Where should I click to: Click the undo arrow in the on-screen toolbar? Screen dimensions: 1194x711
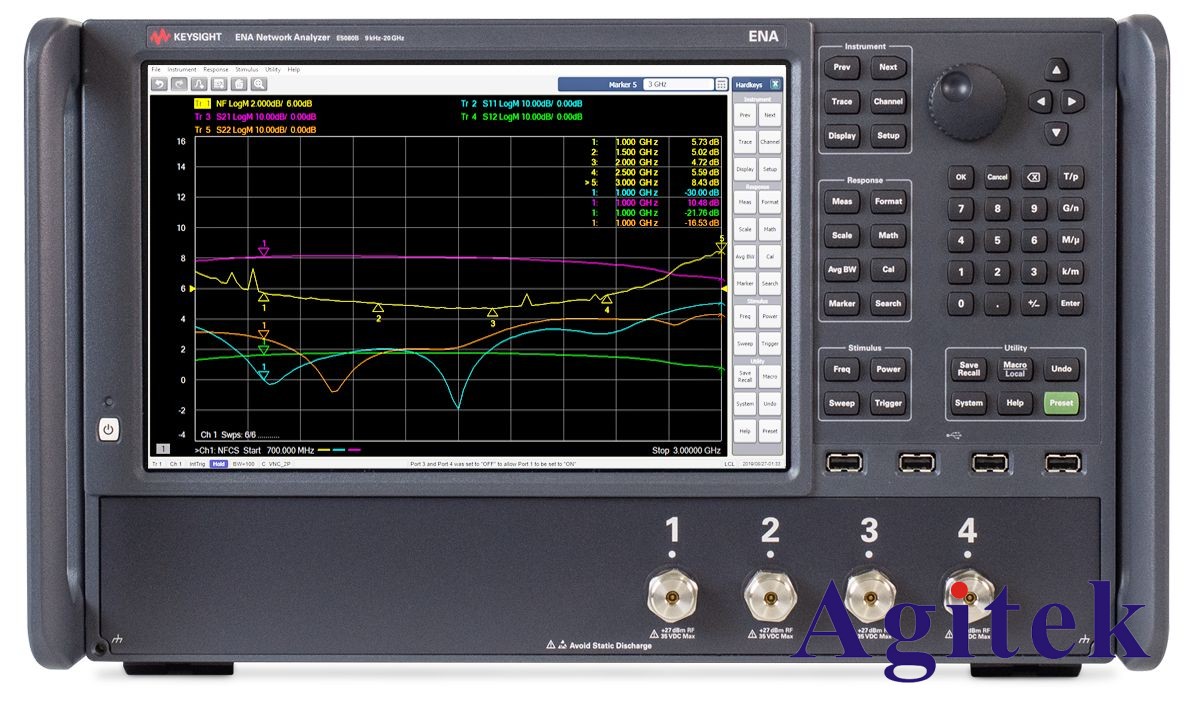pyautogui.click(x=158, y=84)
